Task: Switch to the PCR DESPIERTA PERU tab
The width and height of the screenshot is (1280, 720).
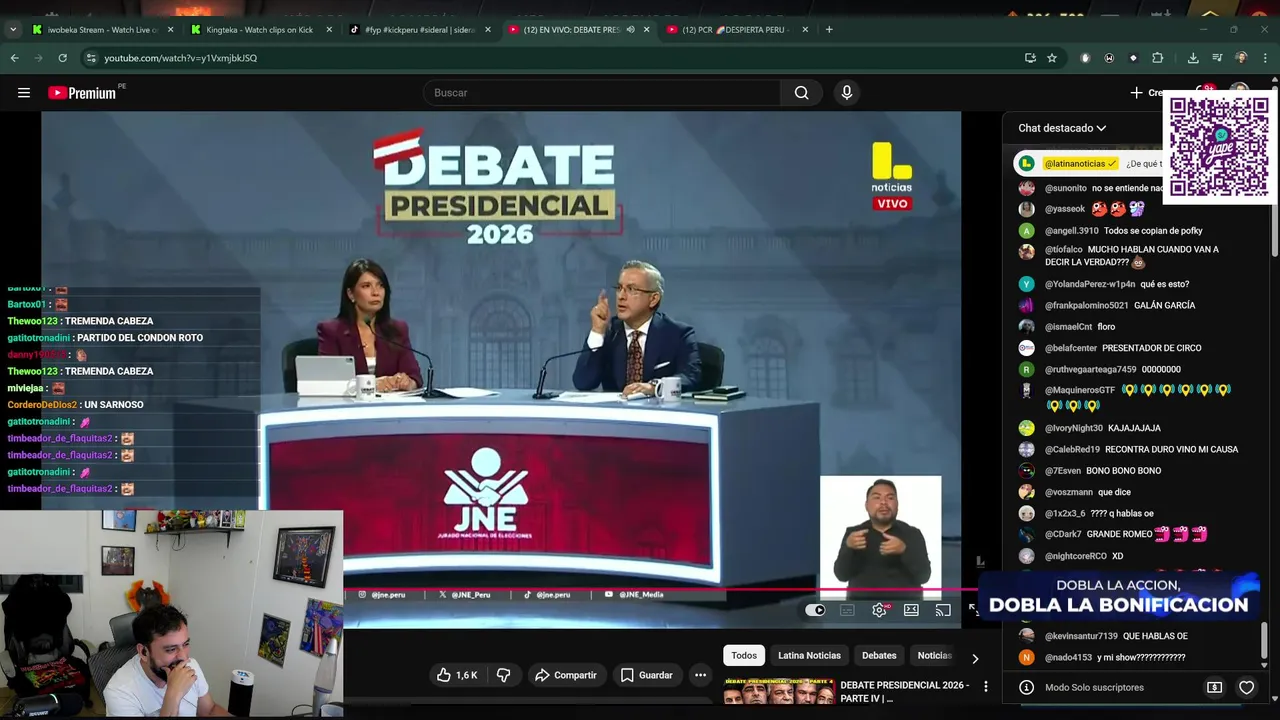Action: 737,30
